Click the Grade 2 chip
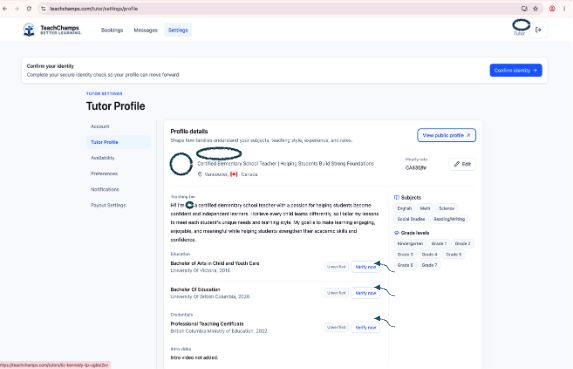573x369 pixels. [x=462, y=243]
